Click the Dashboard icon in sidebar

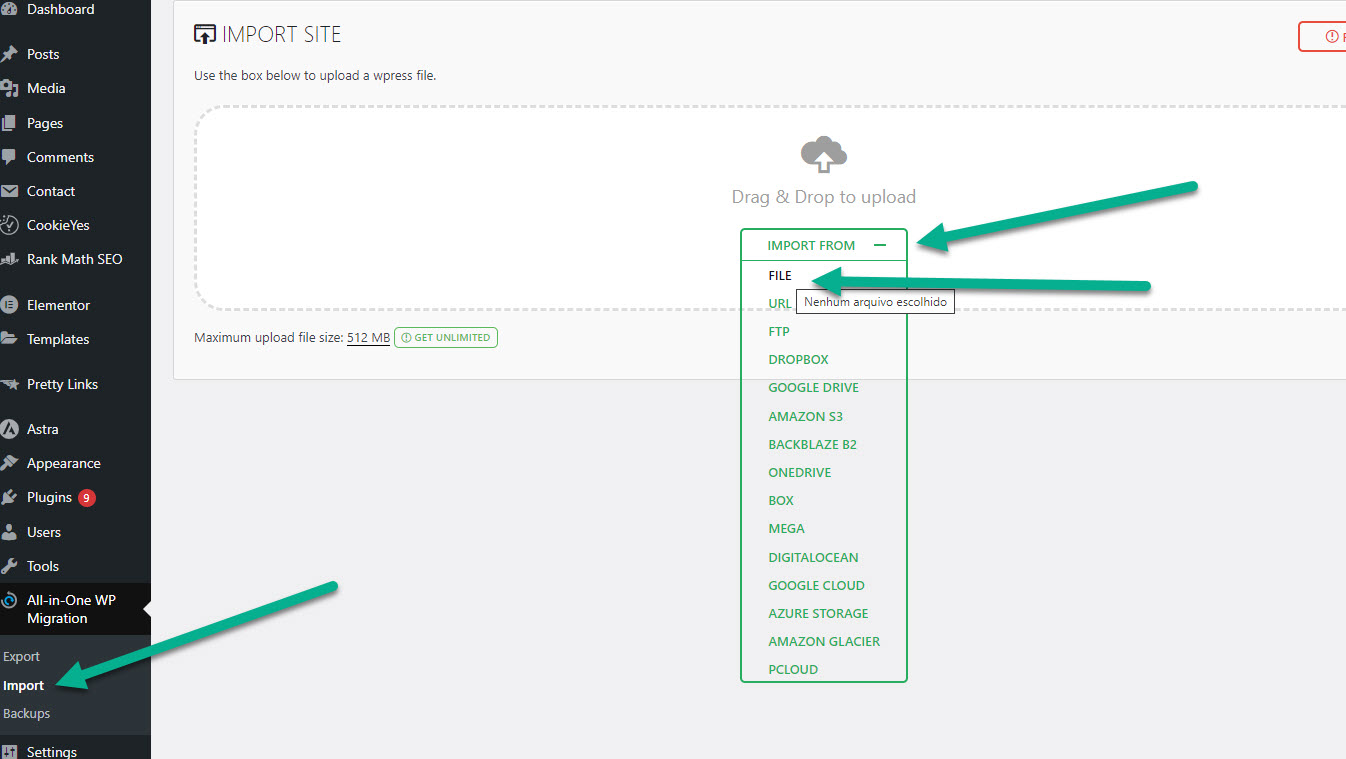click(9, 10)
